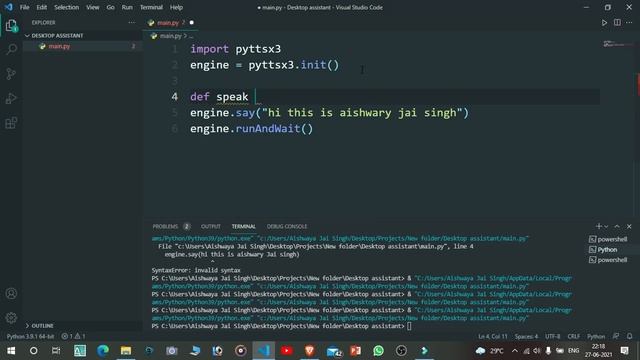640x360 pixels.
Task: Open Brave browser from taskbar
Action: tap(309, 351)
